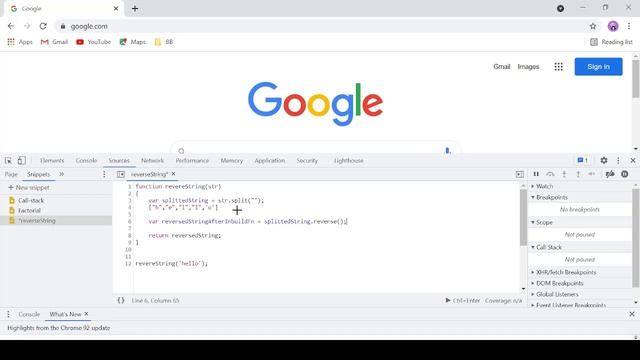This screenshot has height=360, width=640.
Task: Run snippet with the Ctrl+Enter button
Action: [462, 300]
